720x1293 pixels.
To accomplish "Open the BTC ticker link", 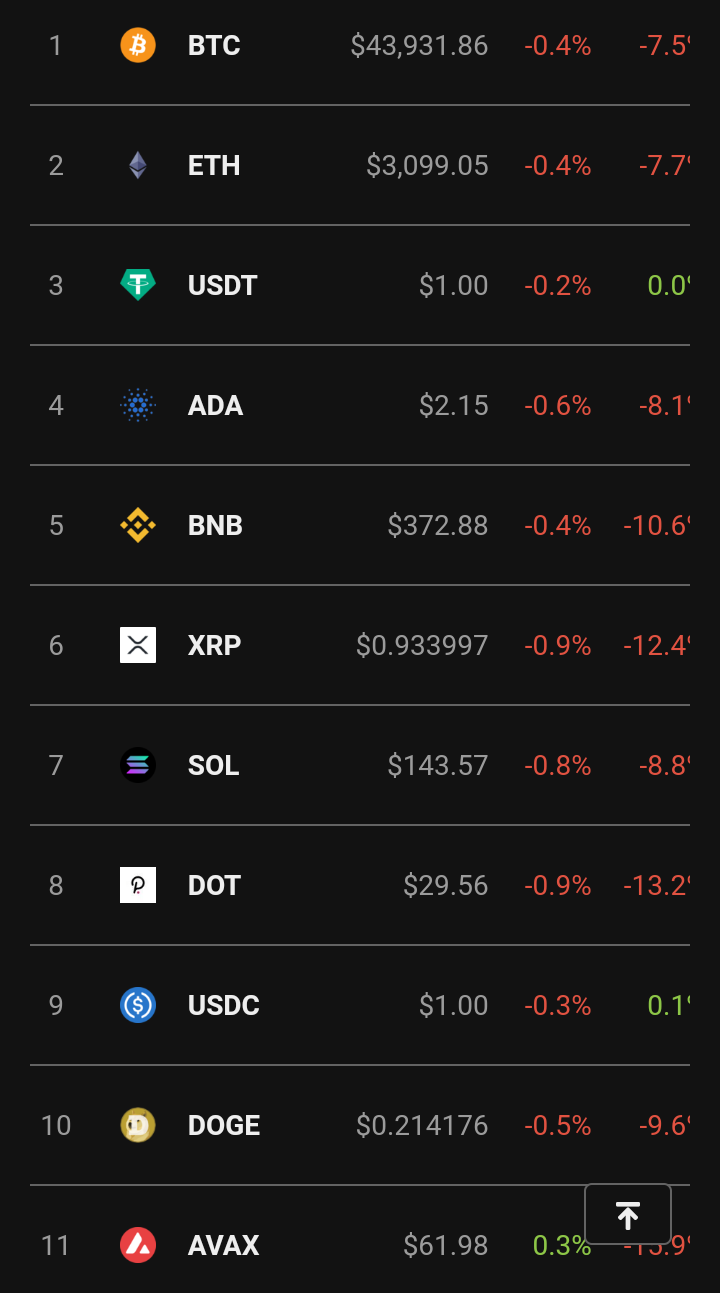I will pyautogui.click(x=214, y=45).
